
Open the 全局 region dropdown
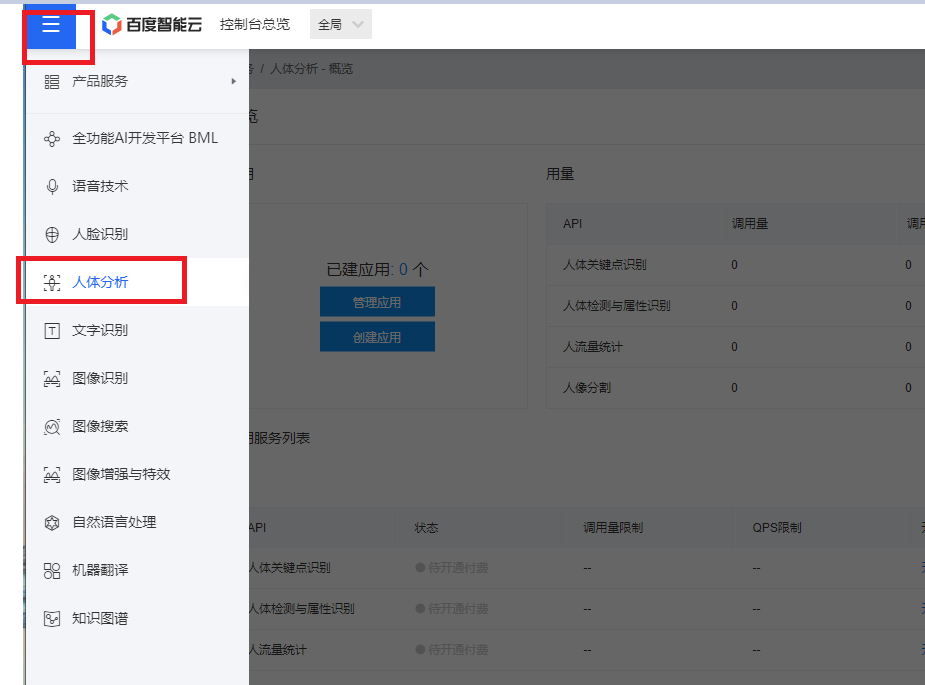(341, 25)
